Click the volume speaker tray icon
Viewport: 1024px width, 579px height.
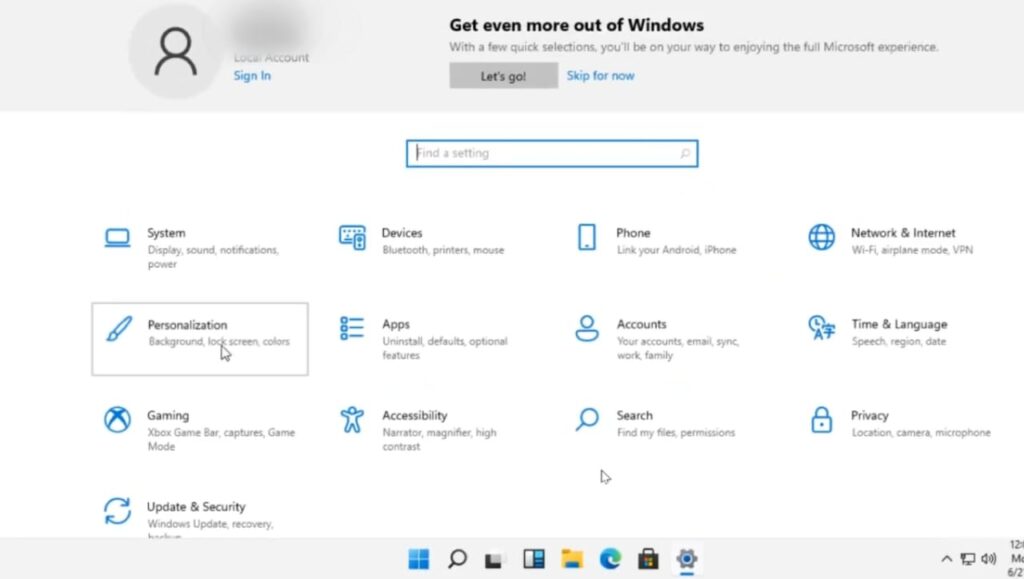point(989,559)
